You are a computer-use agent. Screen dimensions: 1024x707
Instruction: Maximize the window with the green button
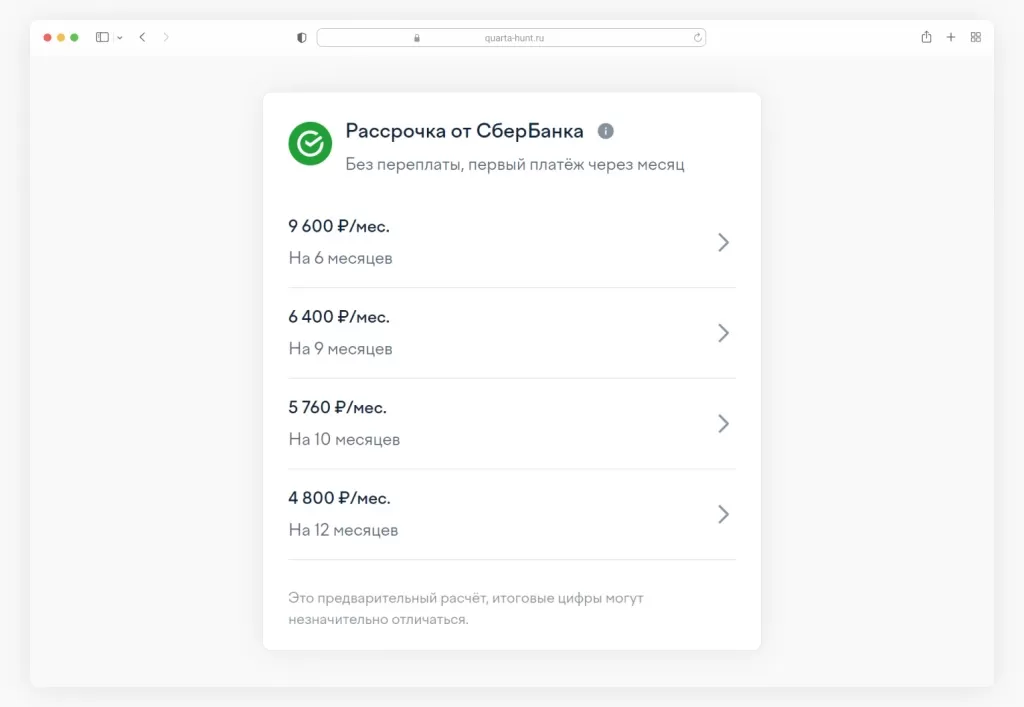tap(74, 38)
